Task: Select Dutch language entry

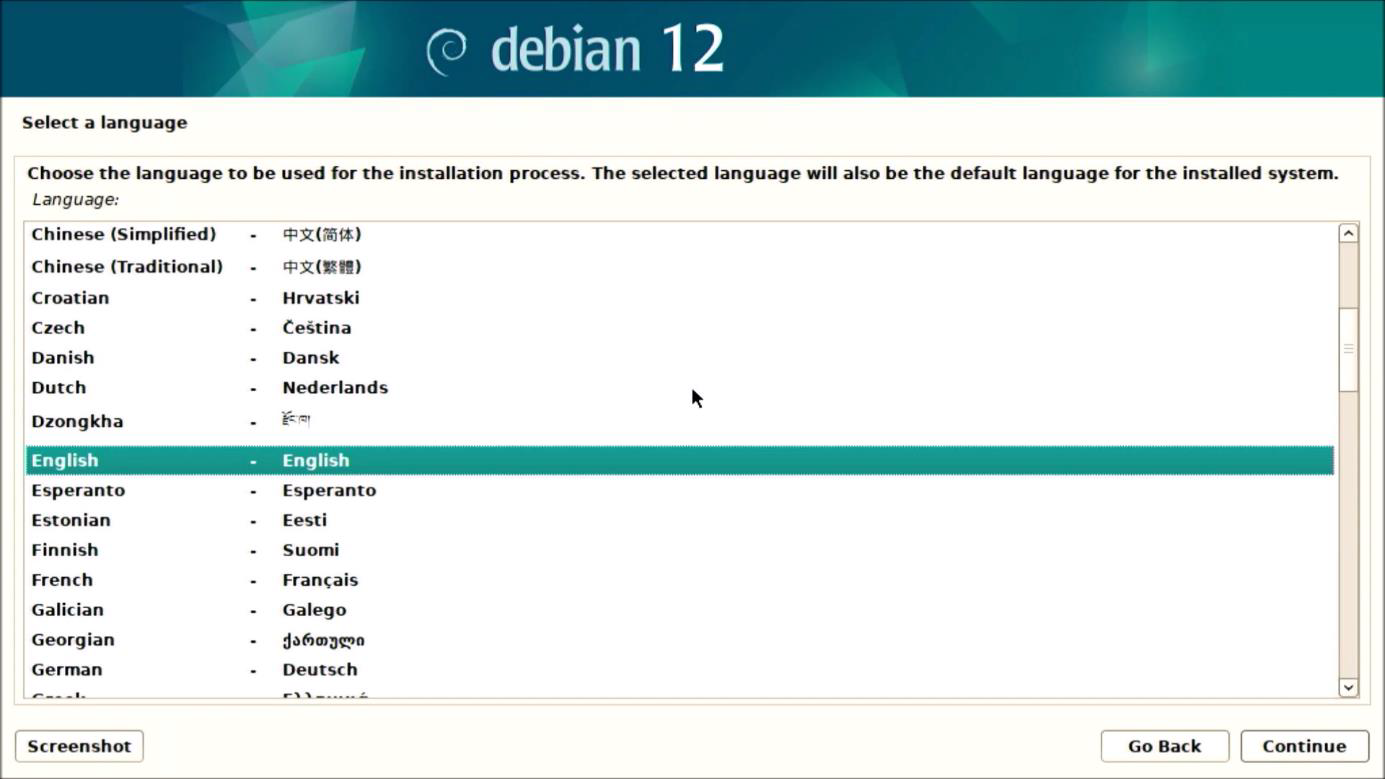Action: pyautogui.click(x=680, y=388)
